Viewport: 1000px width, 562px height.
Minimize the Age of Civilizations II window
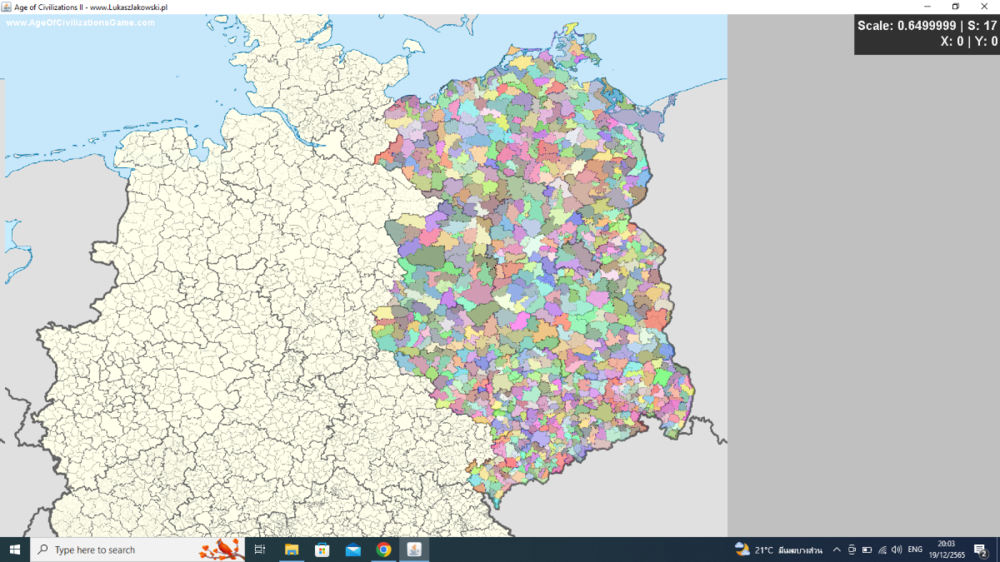927,6
